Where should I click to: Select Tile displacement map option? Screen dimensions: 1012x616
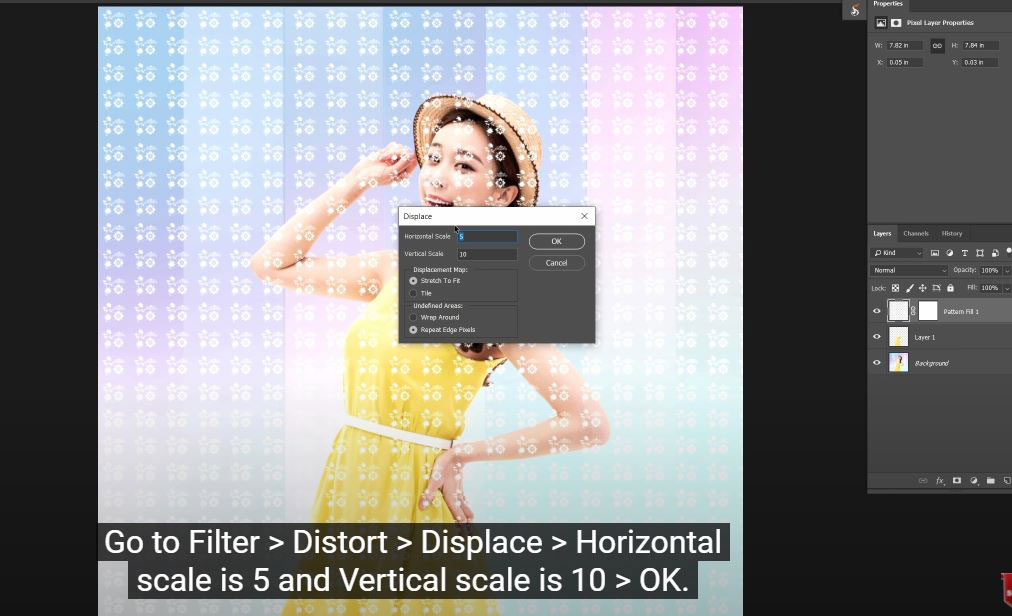[414, 293]
